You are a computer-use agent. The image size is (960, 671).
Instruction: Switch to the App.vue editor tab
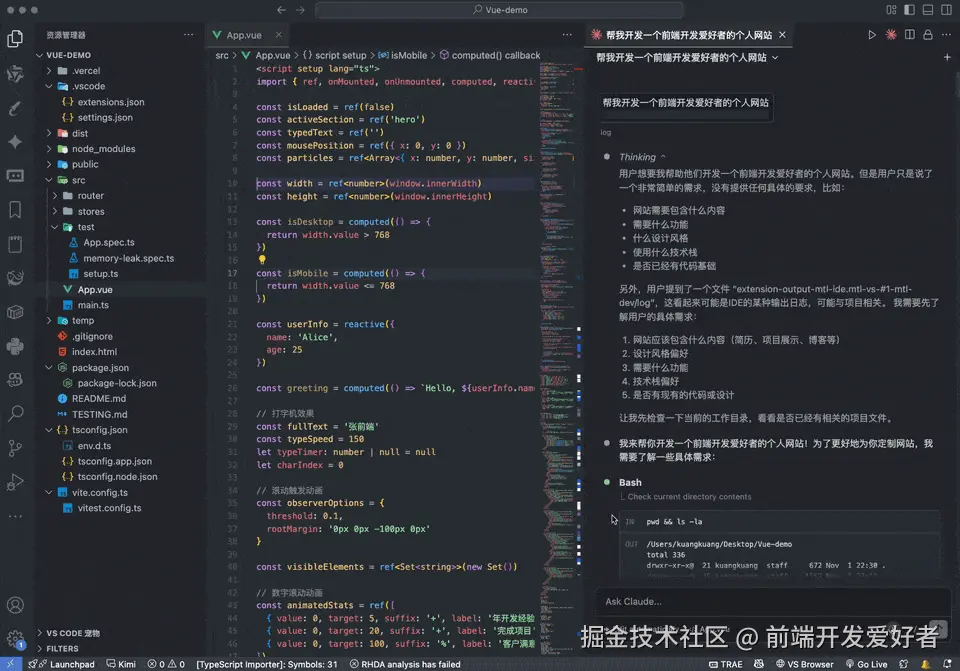pyautogui.click(x=244, y=35)
